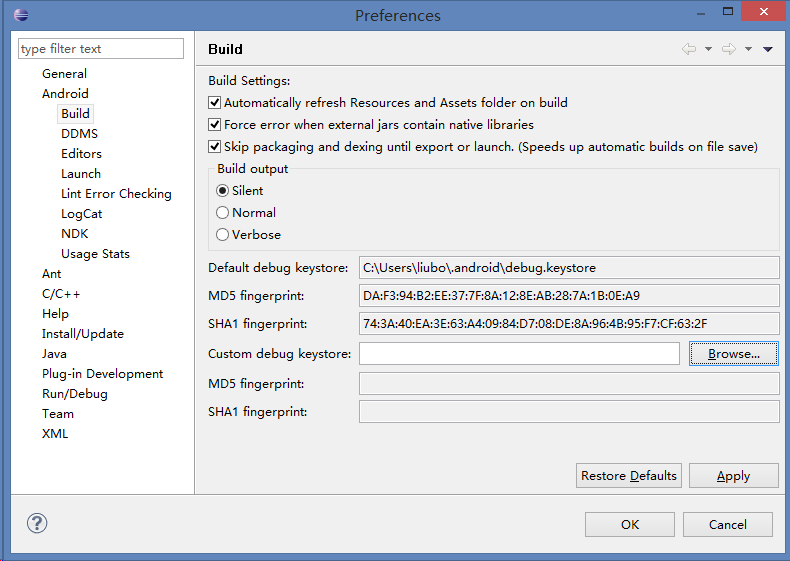Click the default SHA1 fingerprint value field

tap(569, 323)
